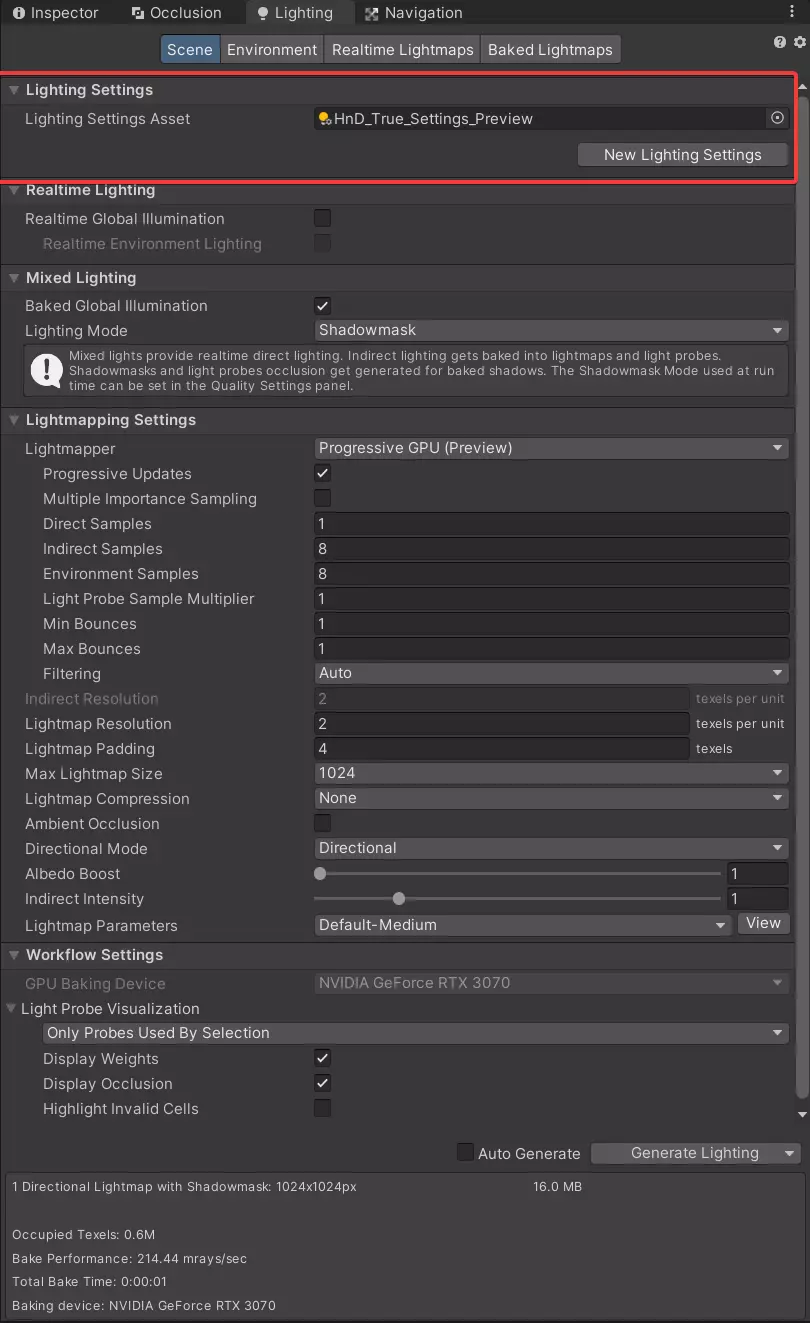
Task: Click the Inspector tab info icon
Action: 18,13
